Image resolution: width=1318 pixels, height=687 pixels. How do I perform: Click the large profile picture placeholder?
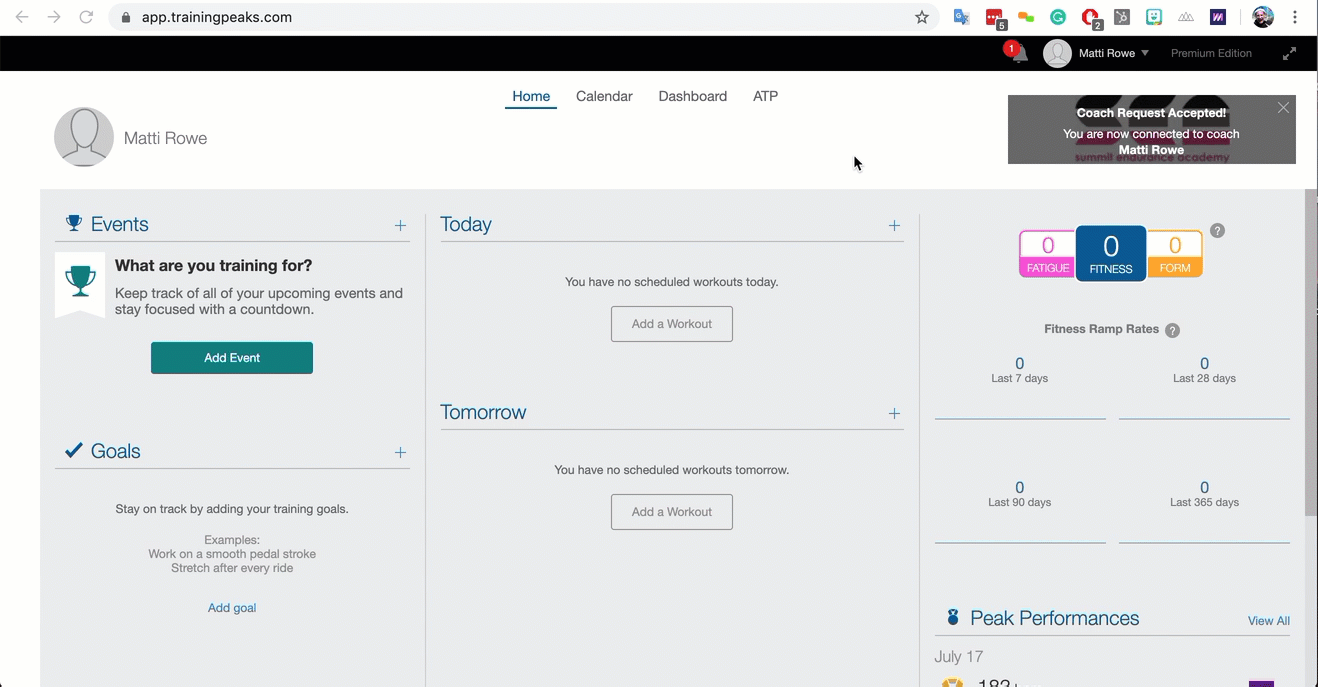(84, 137)
